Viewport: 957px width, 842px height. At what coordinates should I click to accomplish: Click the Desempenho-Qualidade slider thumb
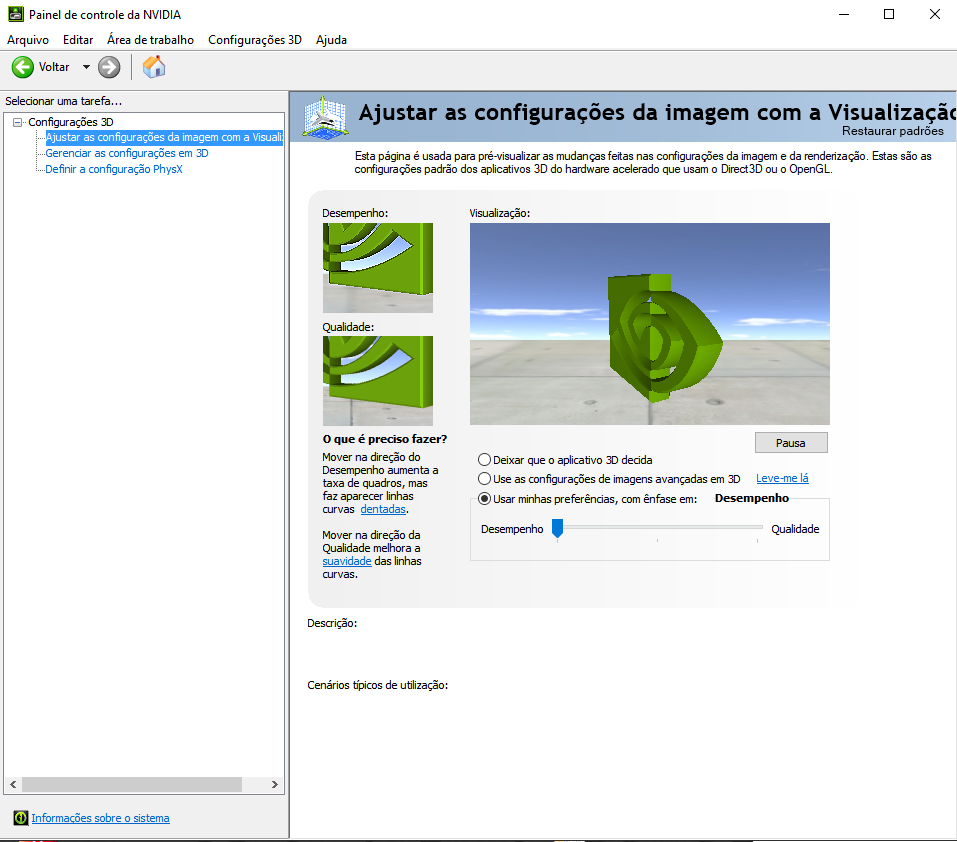pyautogui.click(x=557, y=528)
